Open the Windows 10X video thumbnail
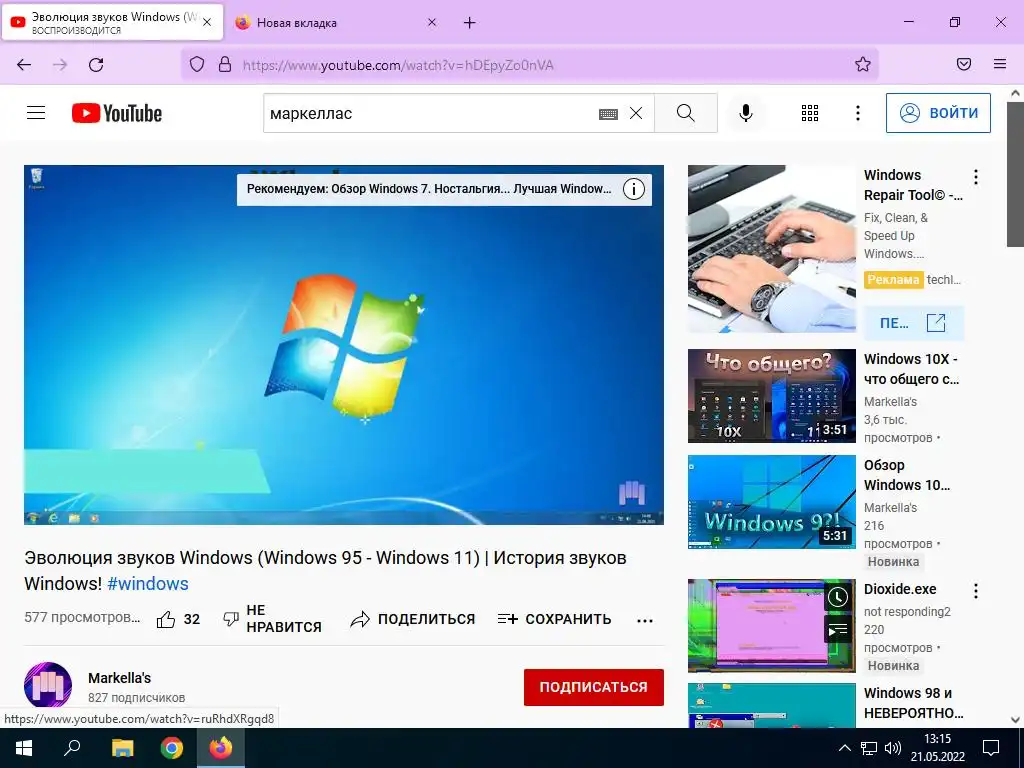Viewport: 1024px width, 768px height. (x=771, y=396)
